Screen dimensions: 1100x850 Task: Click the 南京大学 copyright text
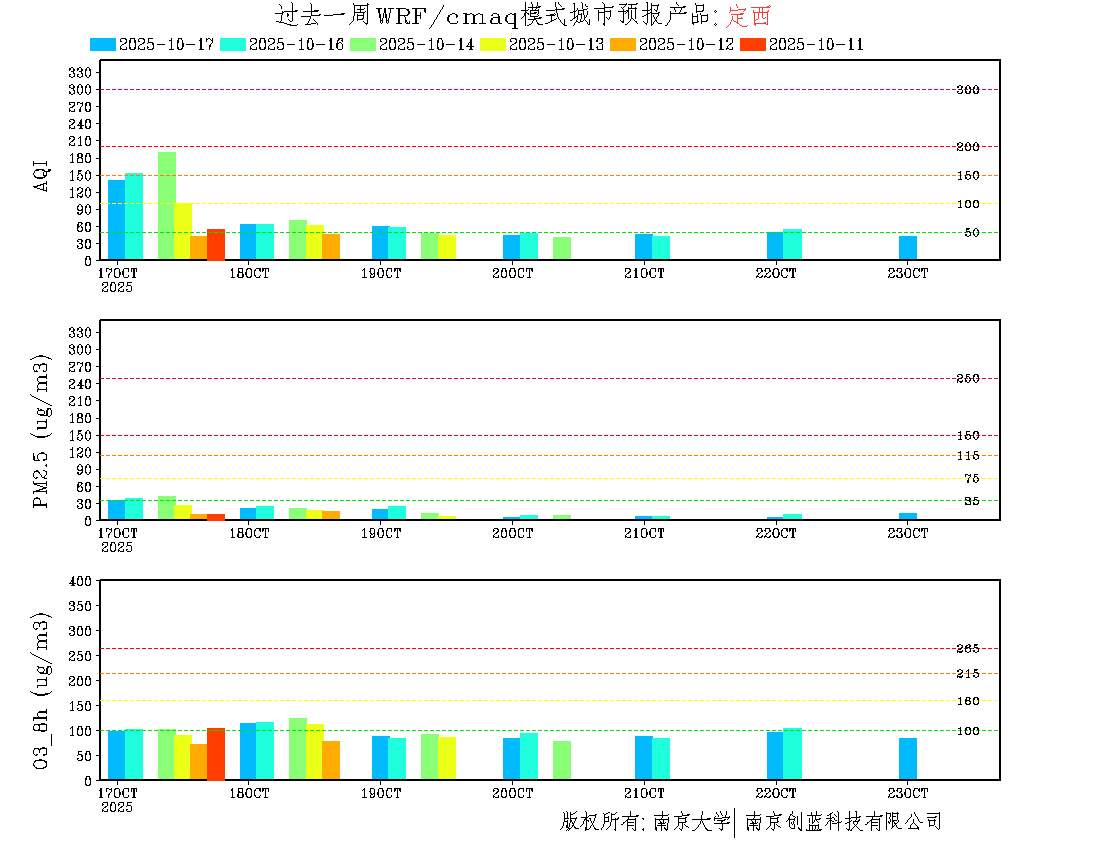point(691,822)
